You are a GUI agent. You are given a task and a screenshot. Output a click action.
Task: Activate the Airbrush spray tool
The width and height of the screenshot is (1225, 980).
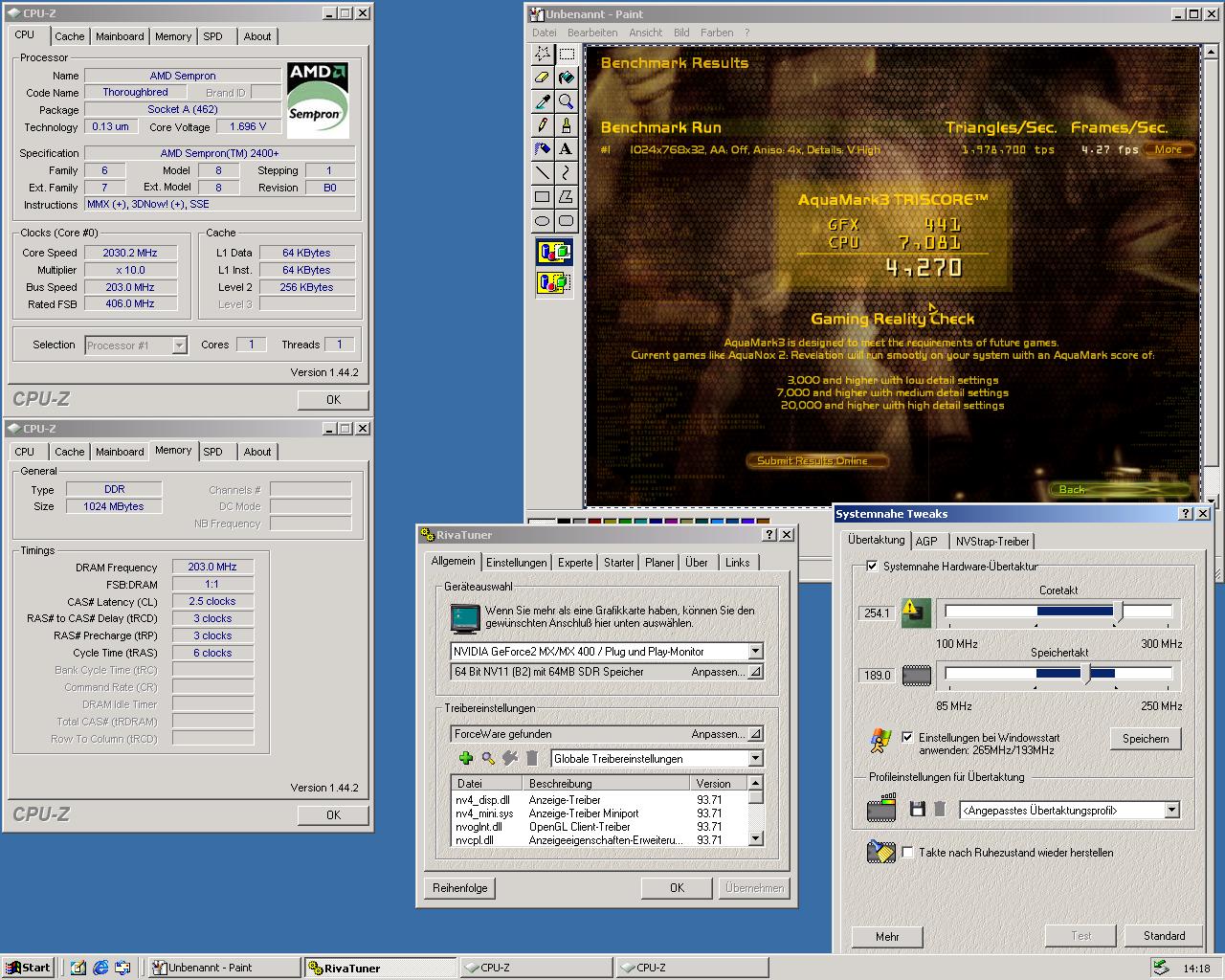coord(543,149)
